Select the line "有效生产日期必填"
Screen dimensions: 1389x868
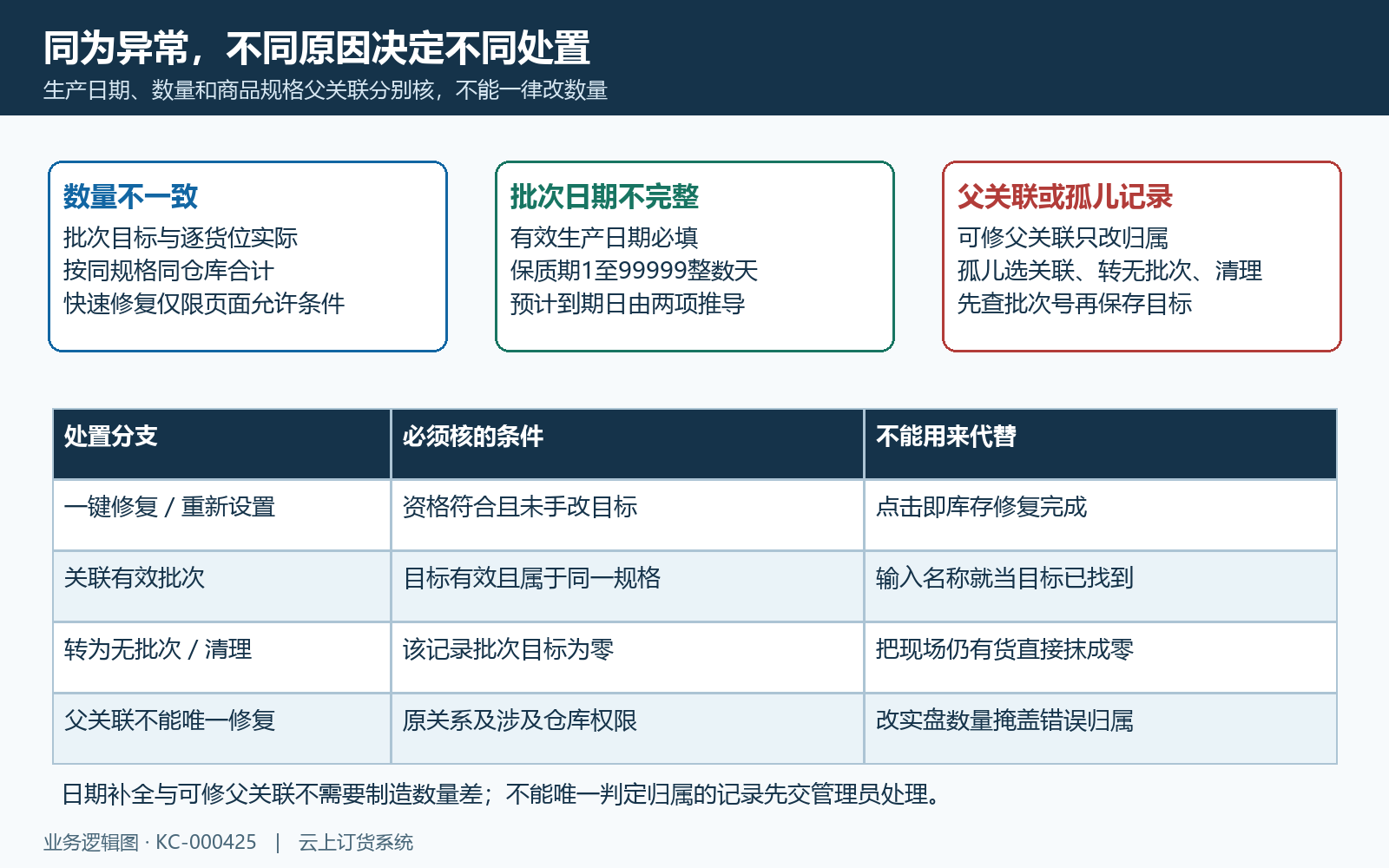click(x=604, y=238)
